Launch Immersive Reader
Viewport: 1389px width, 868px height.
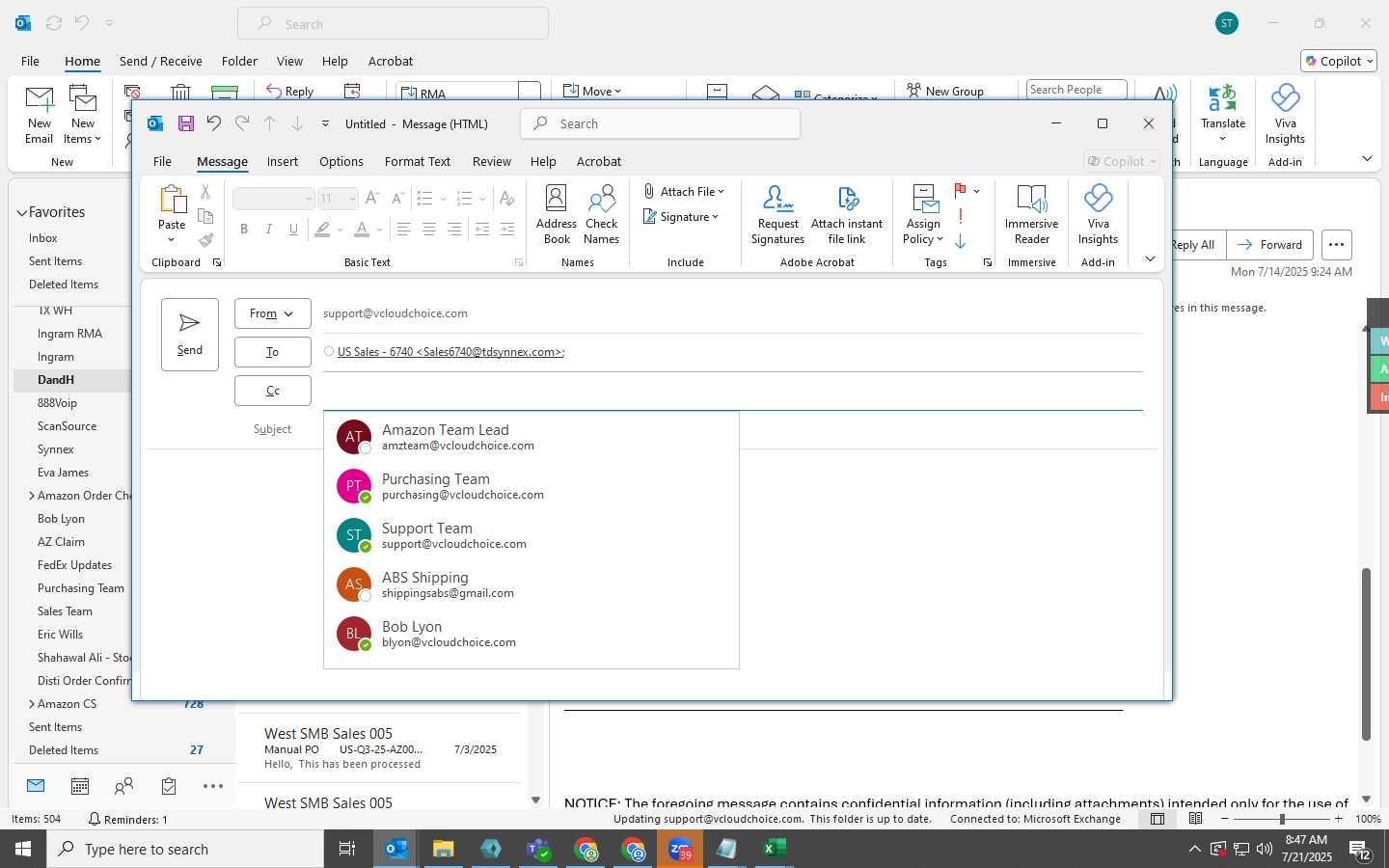(1031, 214)
